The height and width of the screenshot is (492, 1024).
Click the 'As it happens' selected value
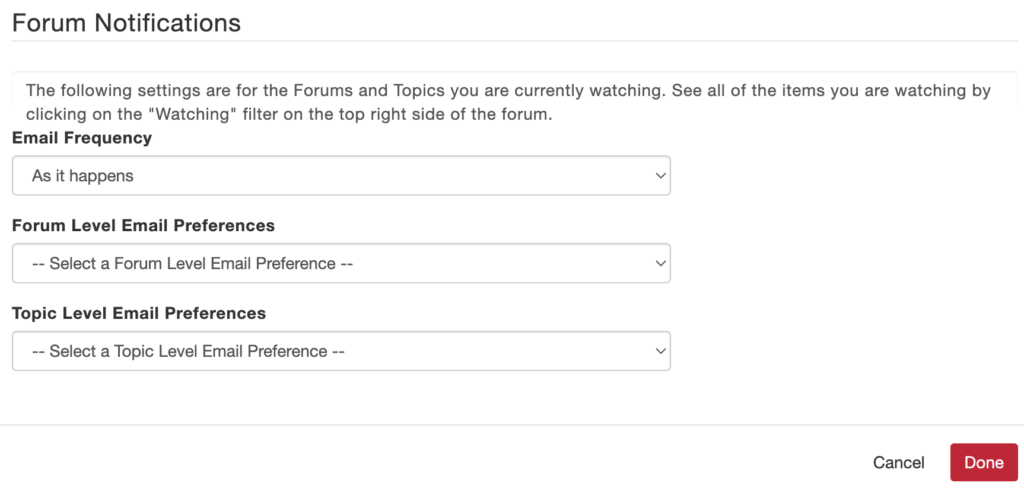point(82,176)
